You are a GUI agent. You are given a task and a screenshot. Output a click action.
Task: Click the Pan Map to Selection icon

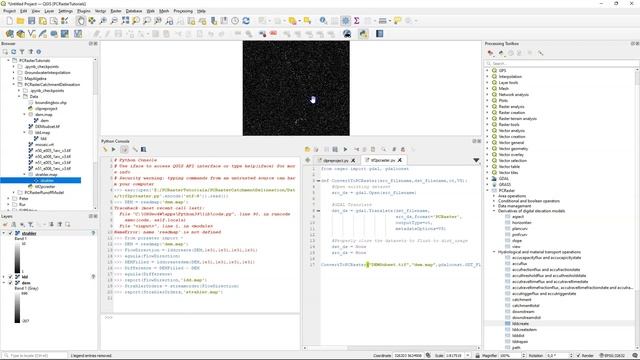pyautogui.click(x=92, y=21)
